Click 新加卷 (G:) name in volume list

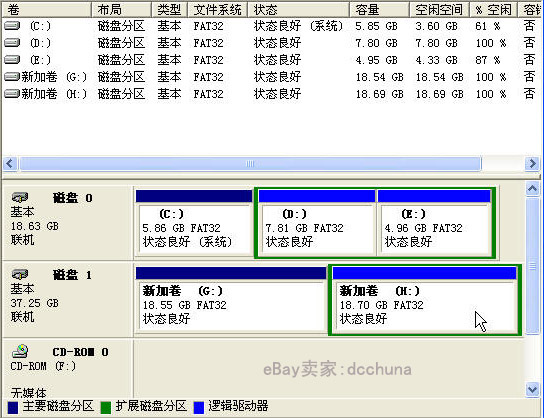54,77
